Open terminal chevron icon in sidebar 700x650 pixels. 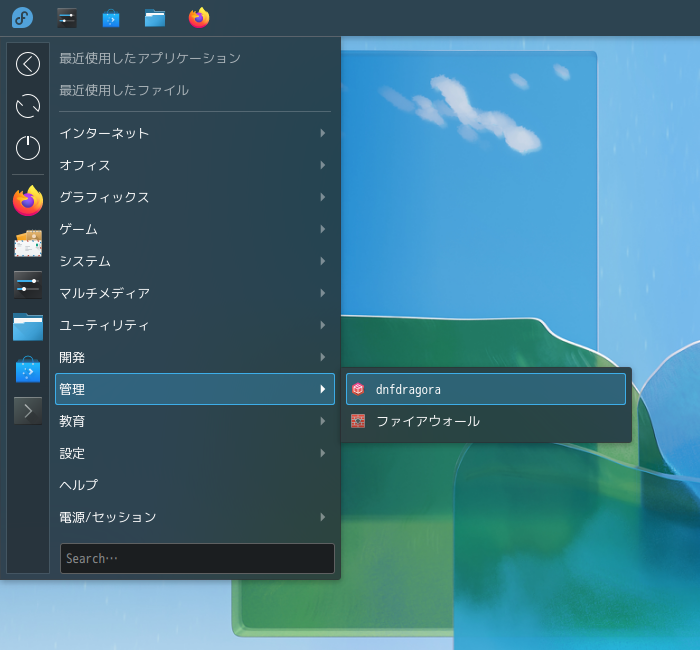point(28,411)
